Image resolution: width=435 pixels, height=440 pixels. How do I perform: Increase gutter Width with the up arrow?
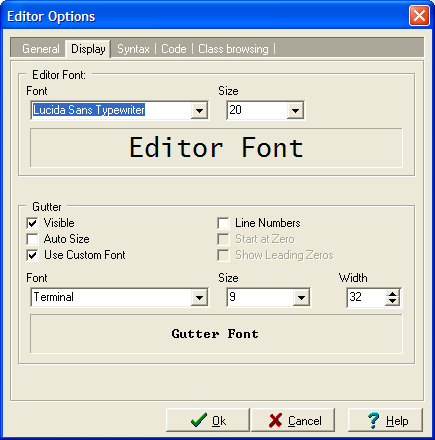392,294
